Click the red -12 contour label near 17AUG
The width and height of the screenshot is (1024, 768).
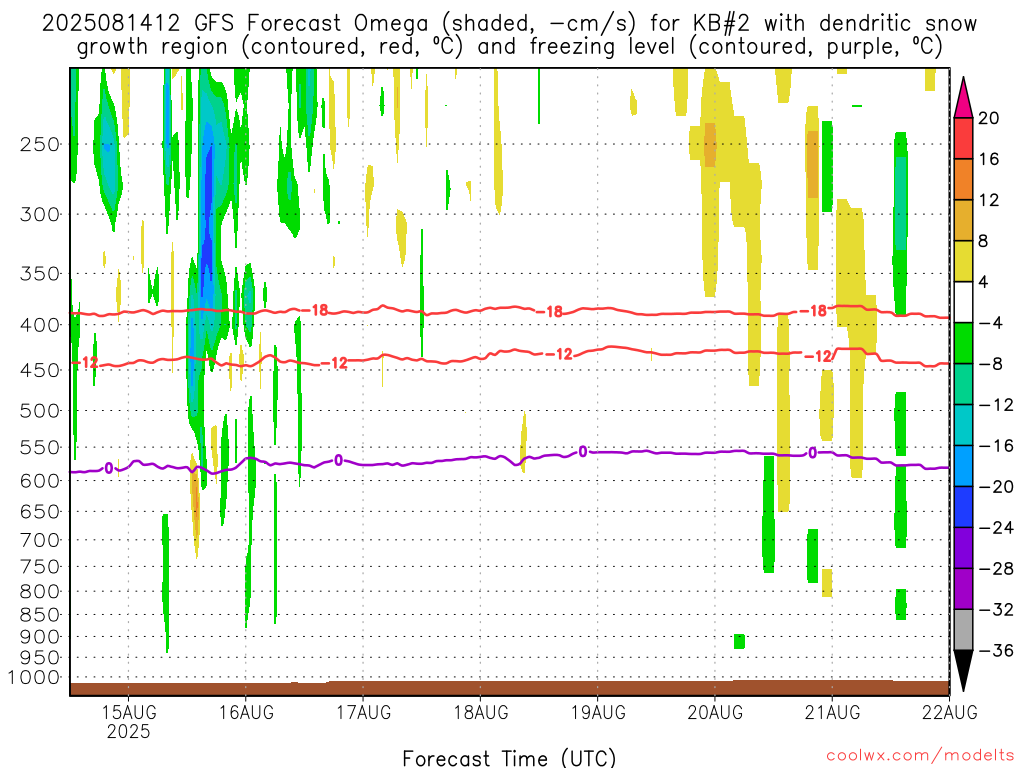click(335, 363)
